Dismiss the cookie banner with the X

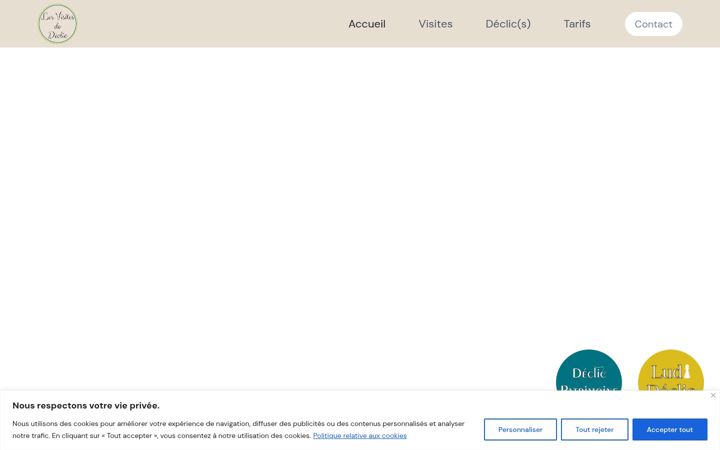point(713,395)
